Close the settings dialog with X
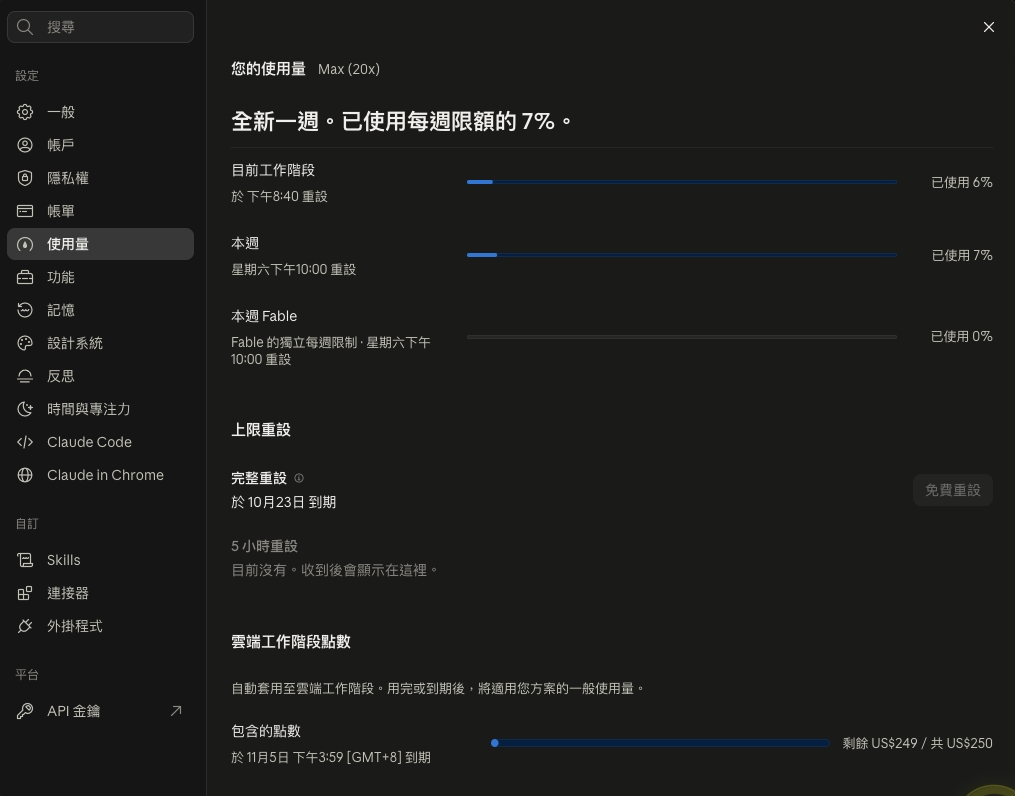 988,27
